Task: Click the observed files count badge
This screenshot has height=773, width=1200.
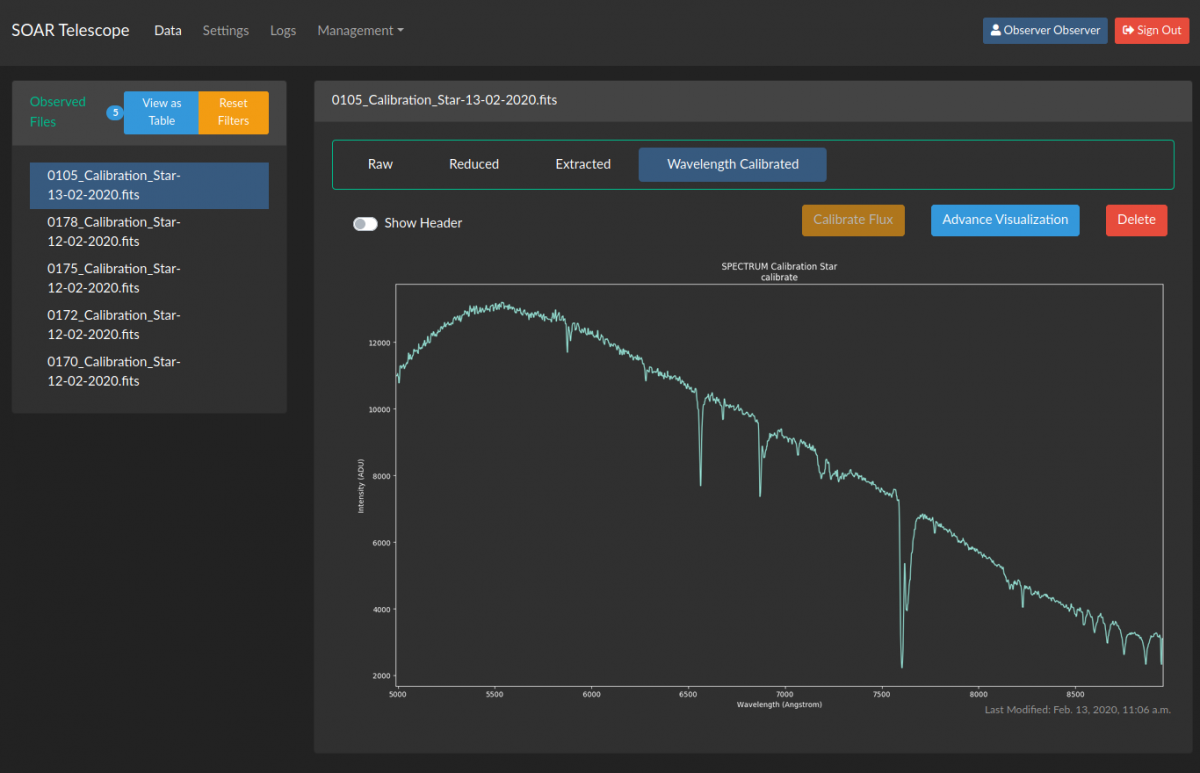Action: pos(114,112)
